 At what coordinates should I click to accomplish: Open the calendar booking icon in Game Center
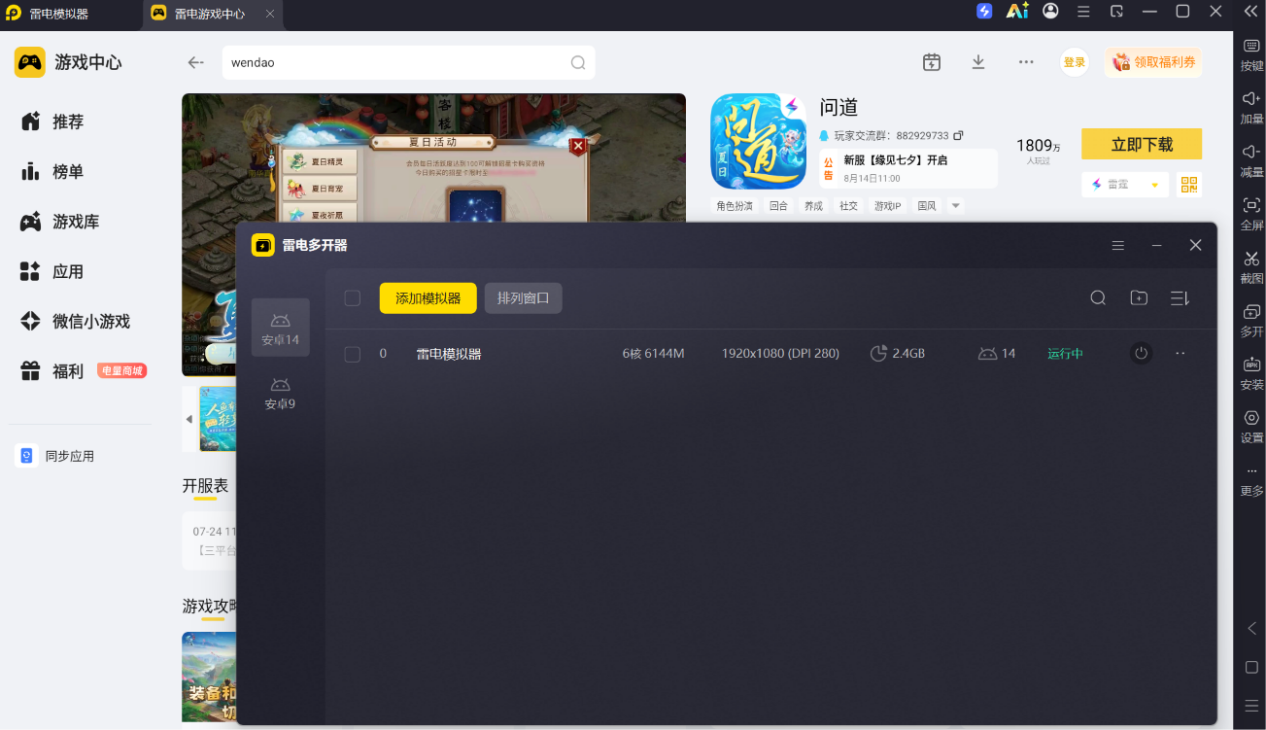(932, 62)
